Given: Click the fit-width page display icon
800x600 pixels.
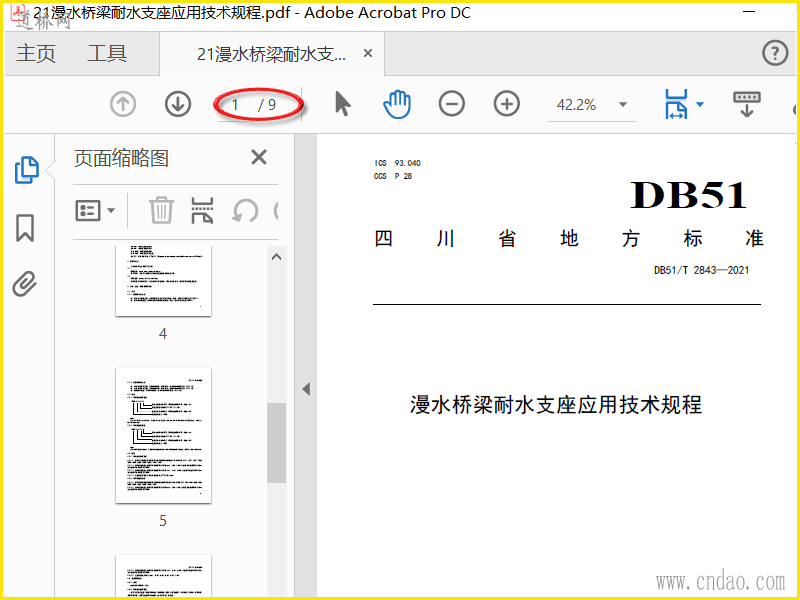Looking at the screenshot, I should [676, 104].
